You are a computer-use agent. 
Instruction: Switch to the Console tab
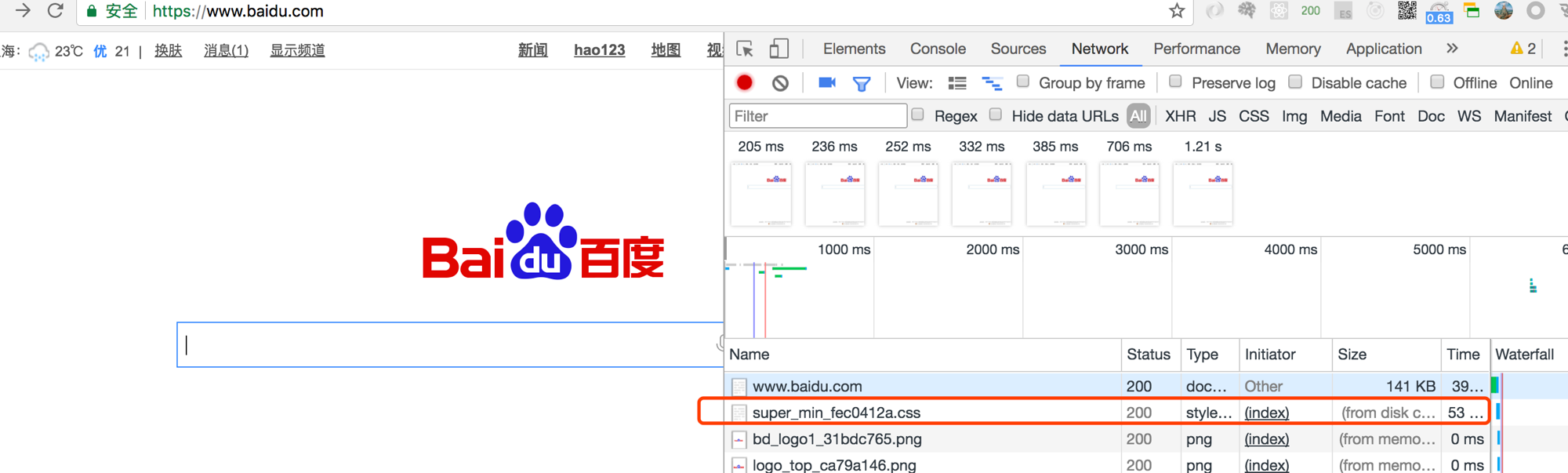[x=937, y=49]
